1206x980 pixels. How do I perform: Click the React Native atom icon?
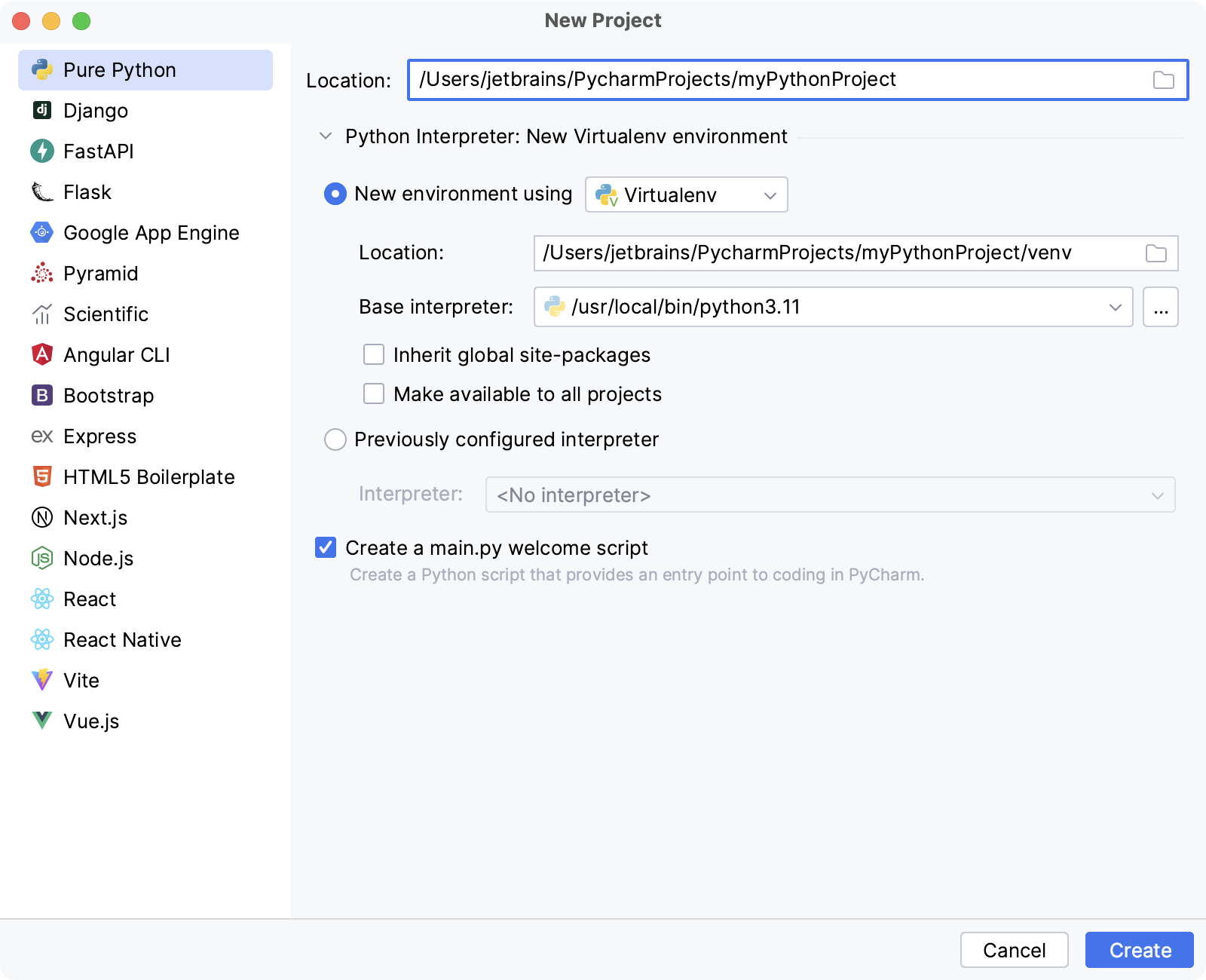42,640
